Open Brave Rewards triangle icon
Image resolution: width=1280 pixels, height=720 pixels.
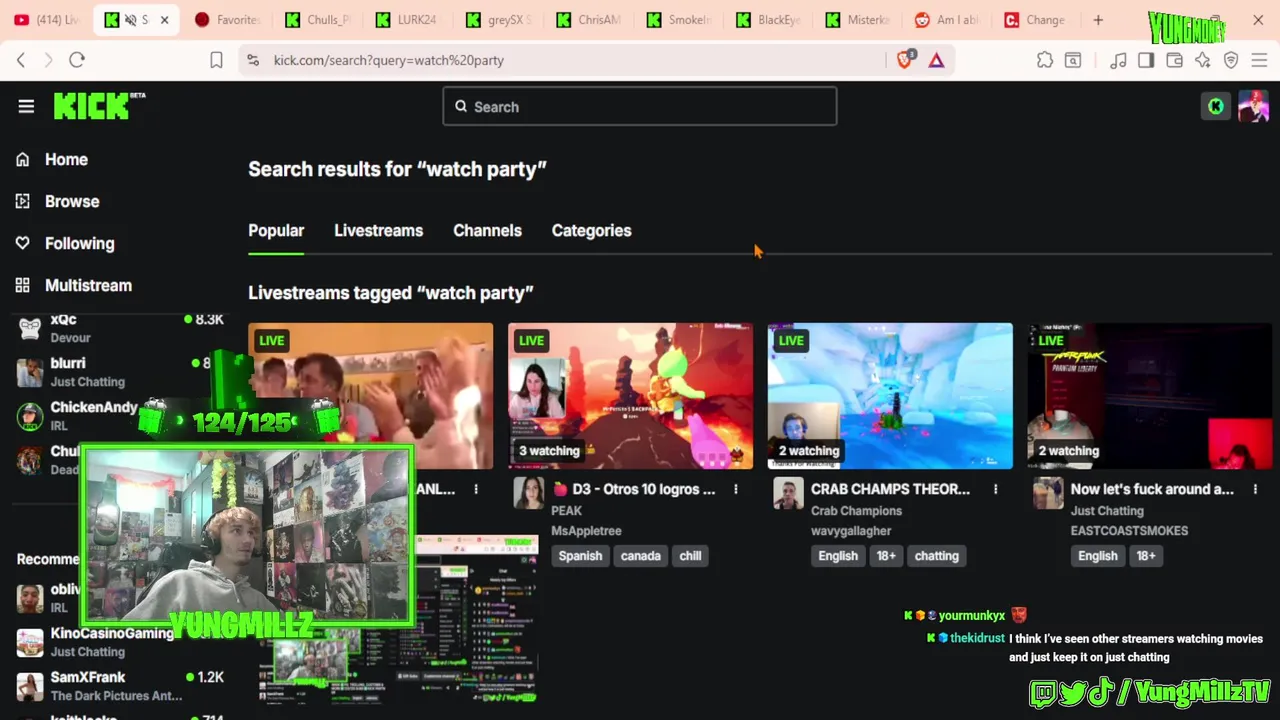(x=936, y=60)
